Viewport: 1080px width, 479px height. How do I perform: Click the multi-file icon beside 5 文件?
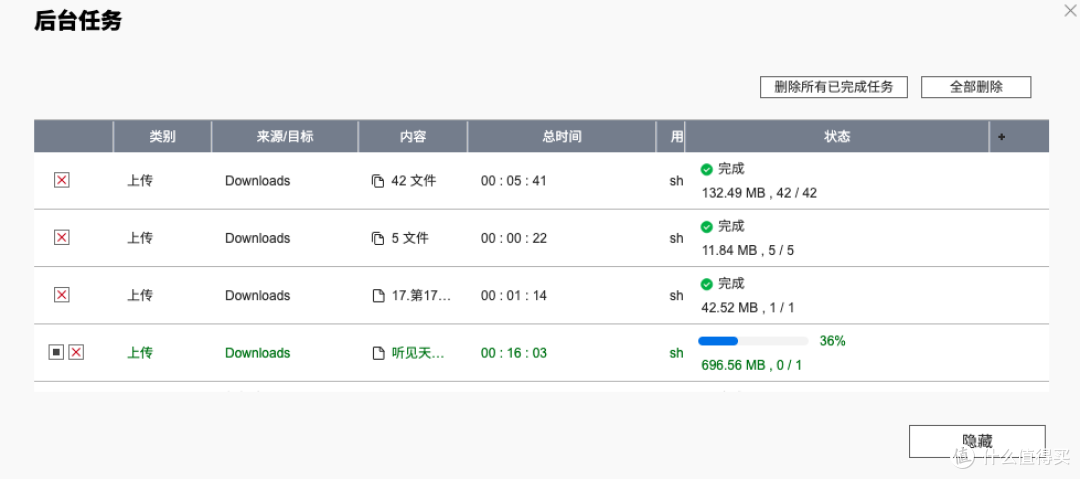click(377, 238)
